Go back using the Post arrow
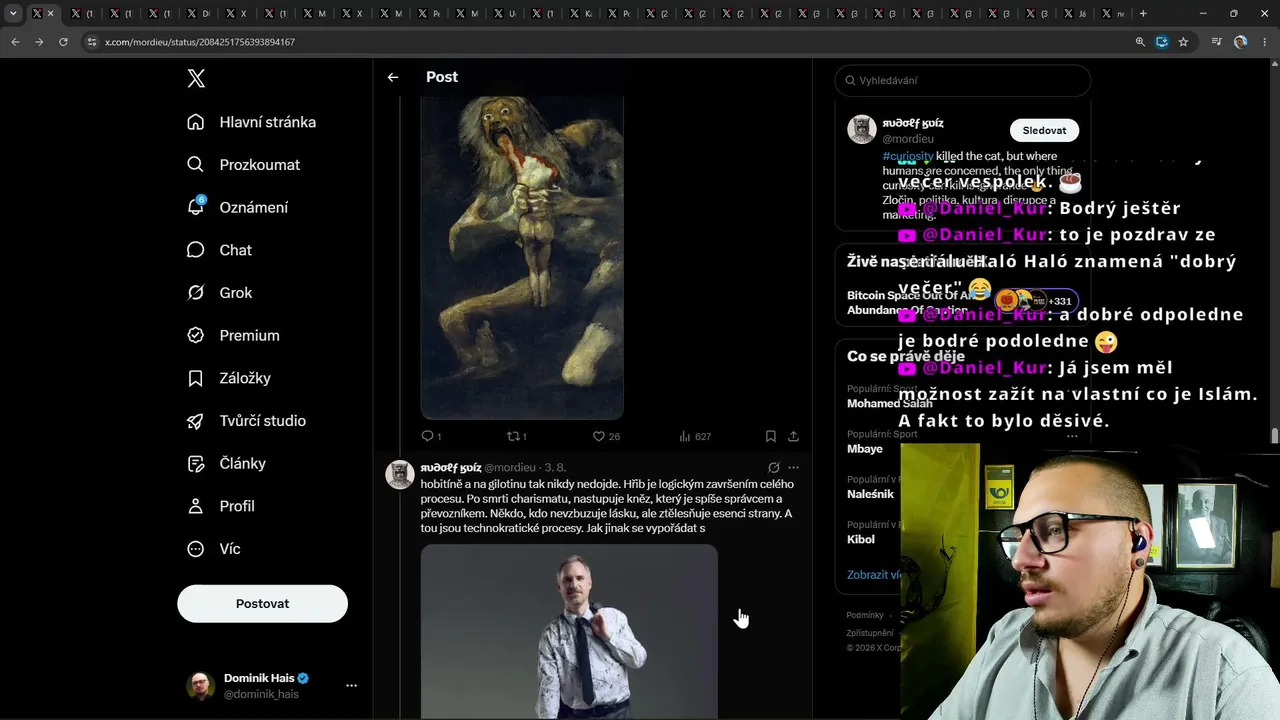Image resolution: width=1280 pixels, height=720 pixels. (393, 77)
